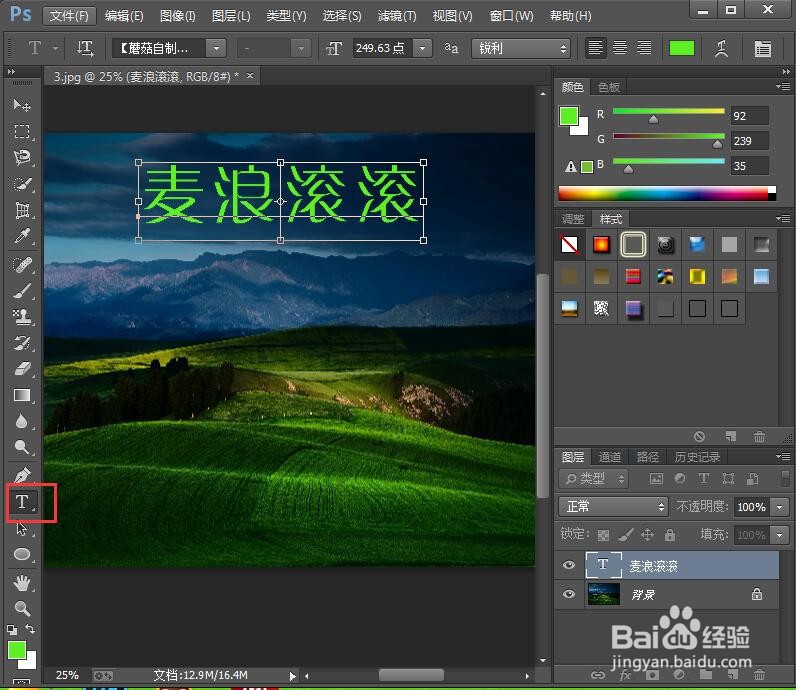Toggle lock image pixels
796x690 pixels.
coord(625,535)
